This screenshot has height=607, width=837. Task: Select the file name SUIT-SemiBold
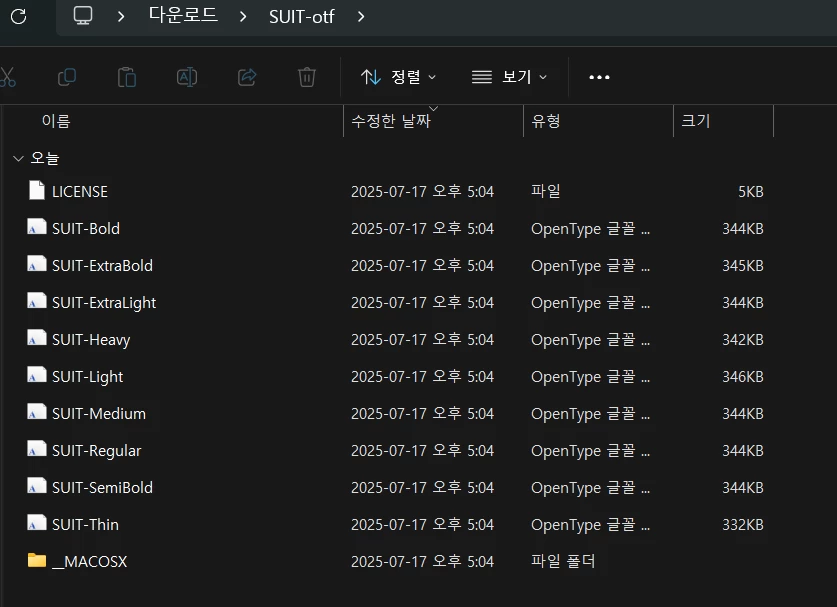point(102,487)
